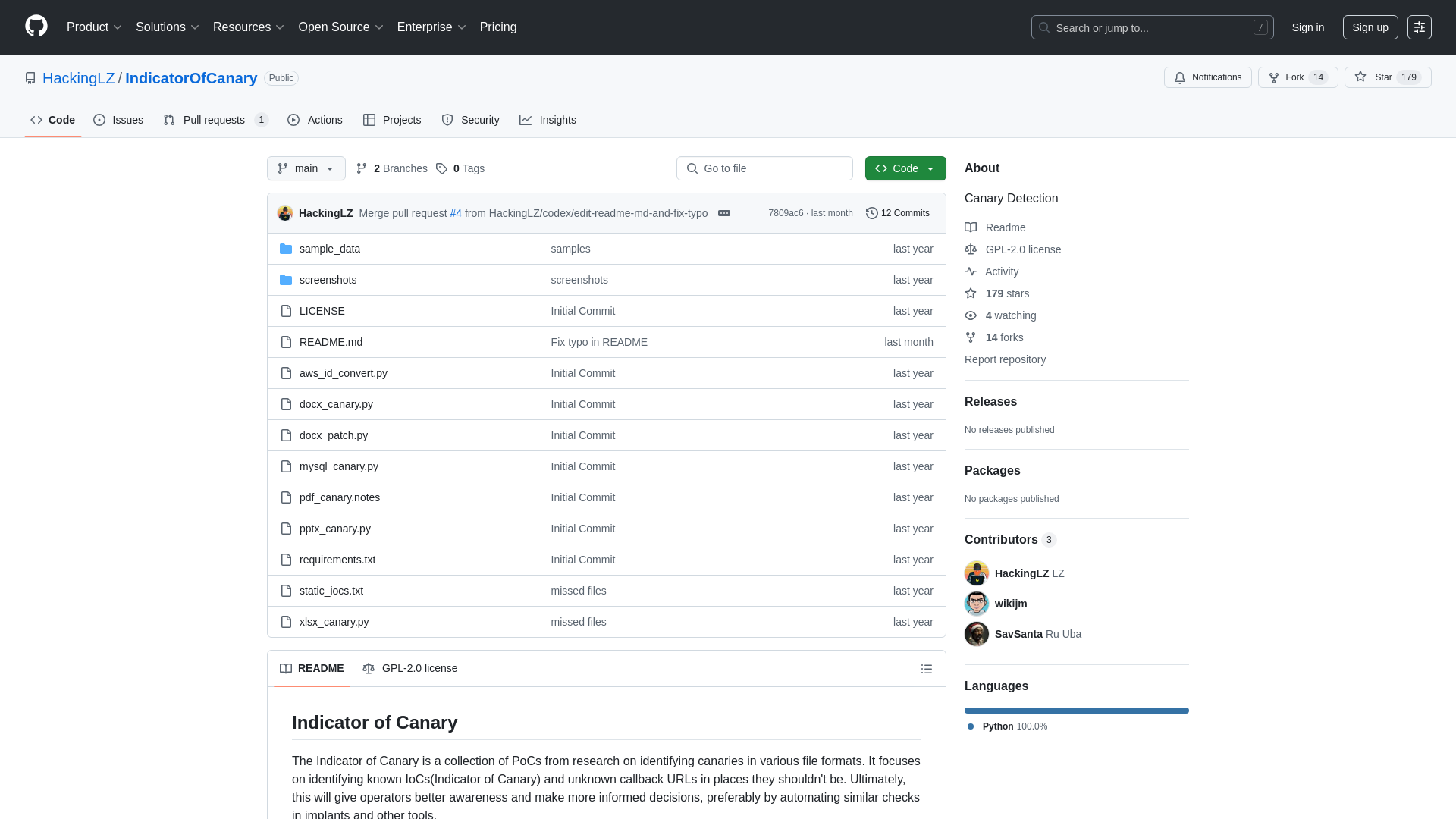Click the Go to file search box
The width and height of the screenshot is (1456, 819).
tap(764, 168)
